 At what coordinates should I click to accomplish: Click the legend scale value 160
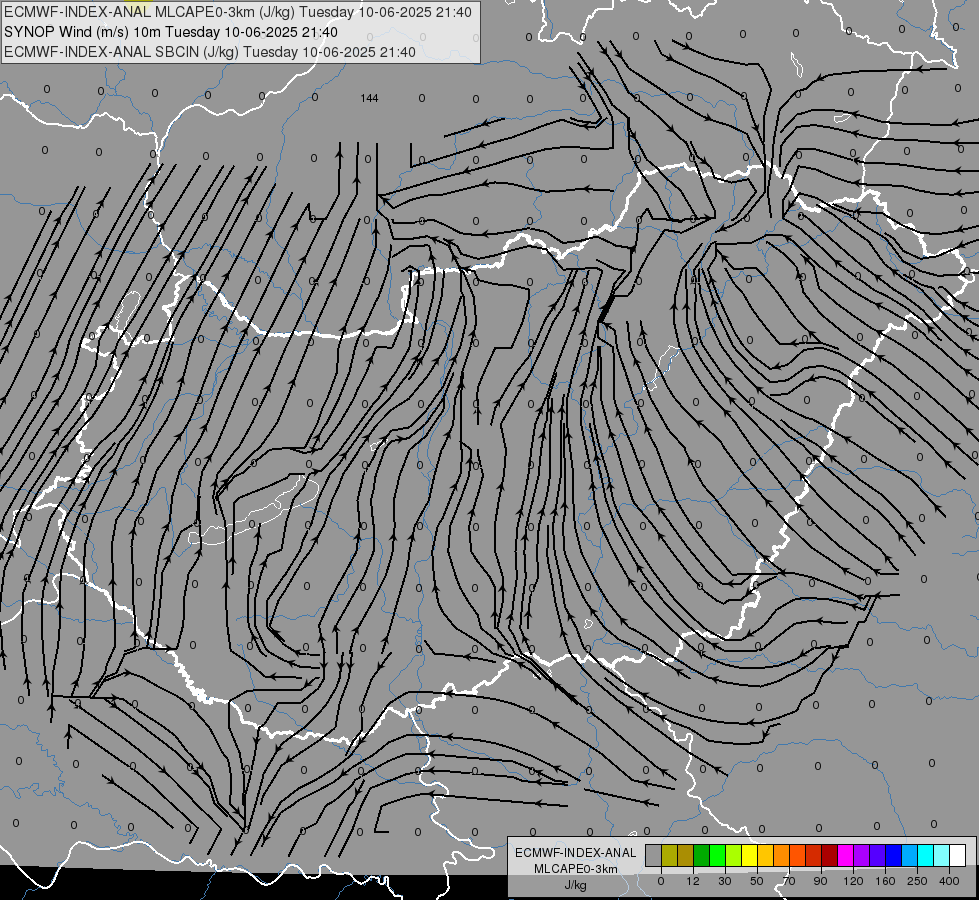click(x=885, y=881)
